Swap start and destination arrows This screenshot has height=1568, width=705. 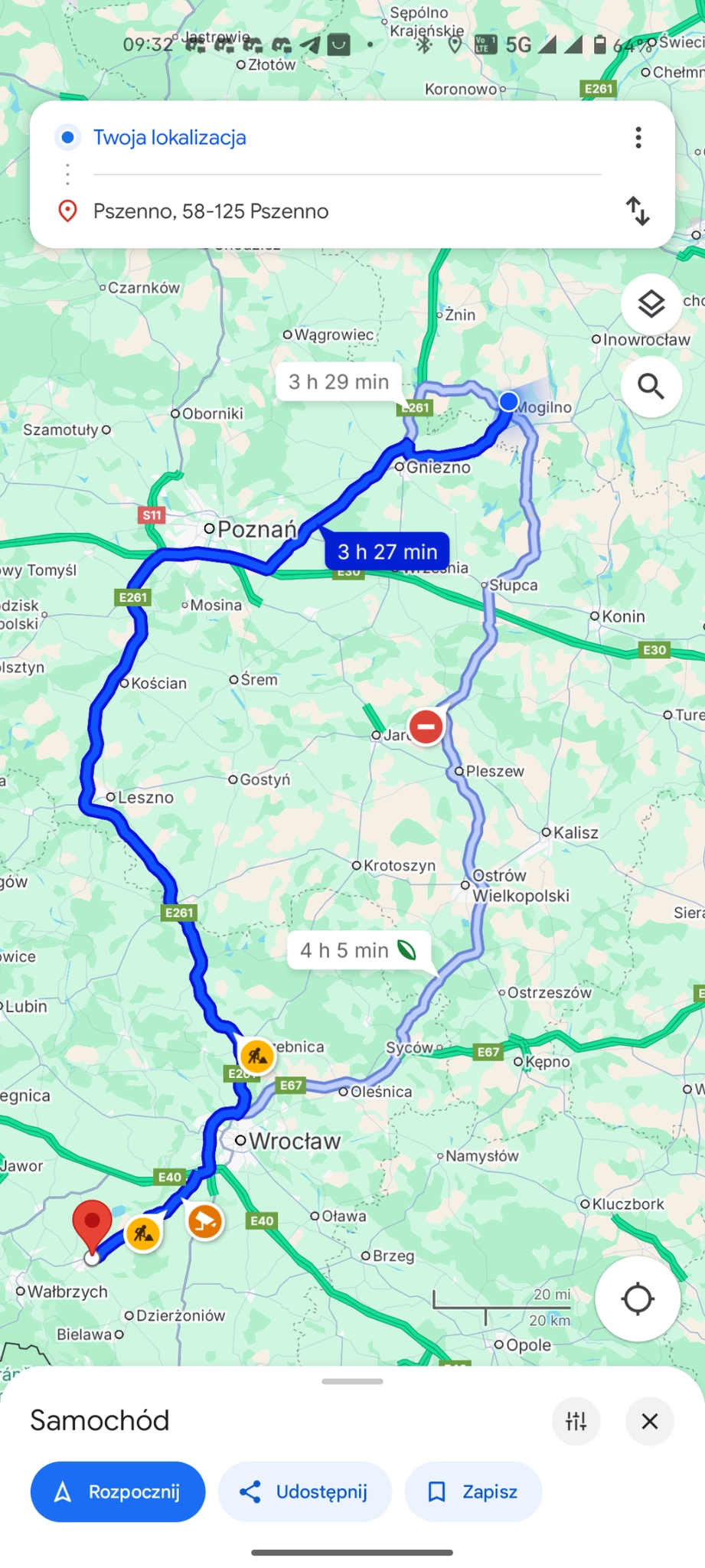pos(637,211)
